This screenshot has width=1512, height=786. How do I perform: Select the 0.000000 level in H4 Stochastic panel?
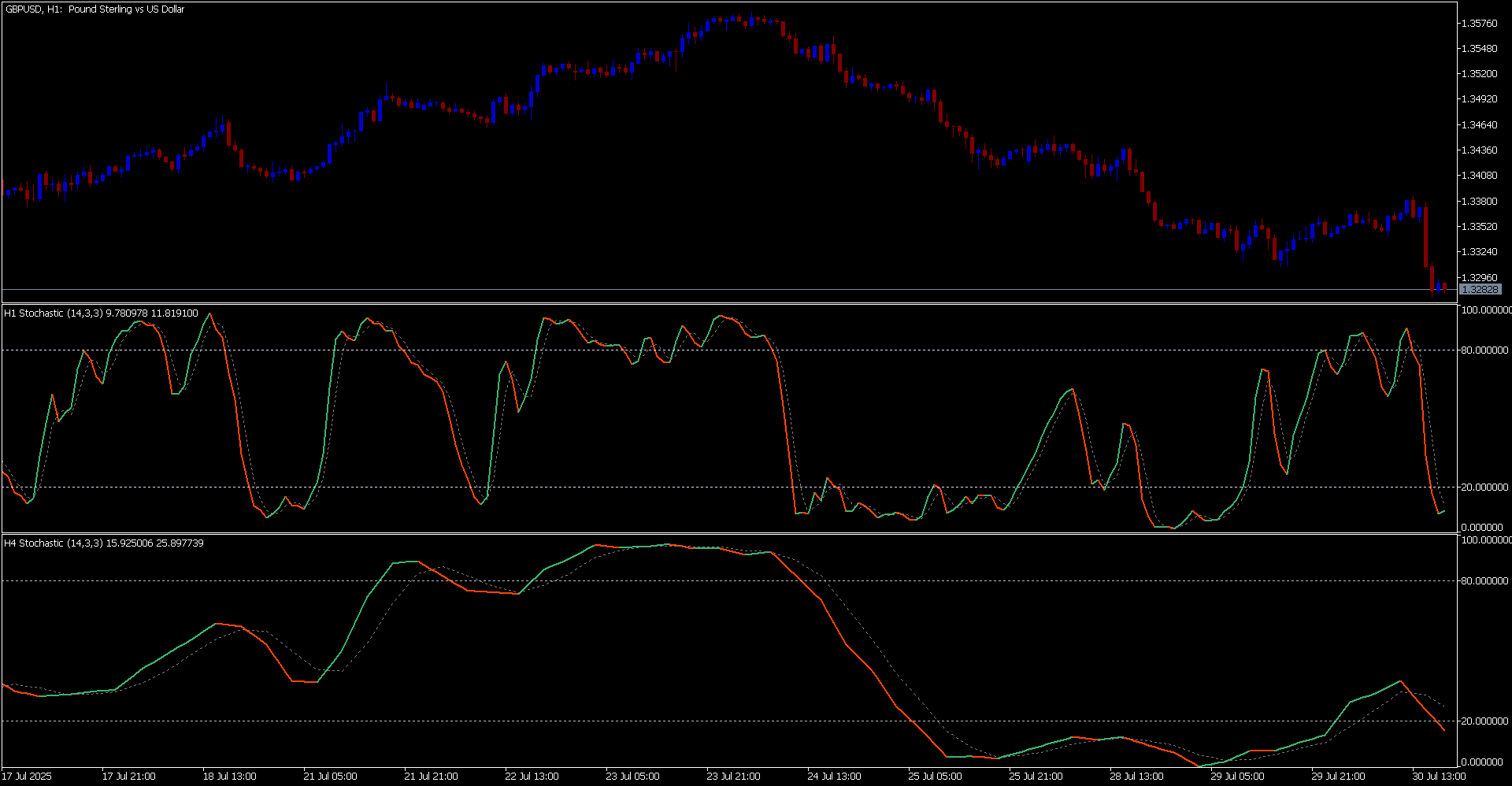coord(1482,762)
